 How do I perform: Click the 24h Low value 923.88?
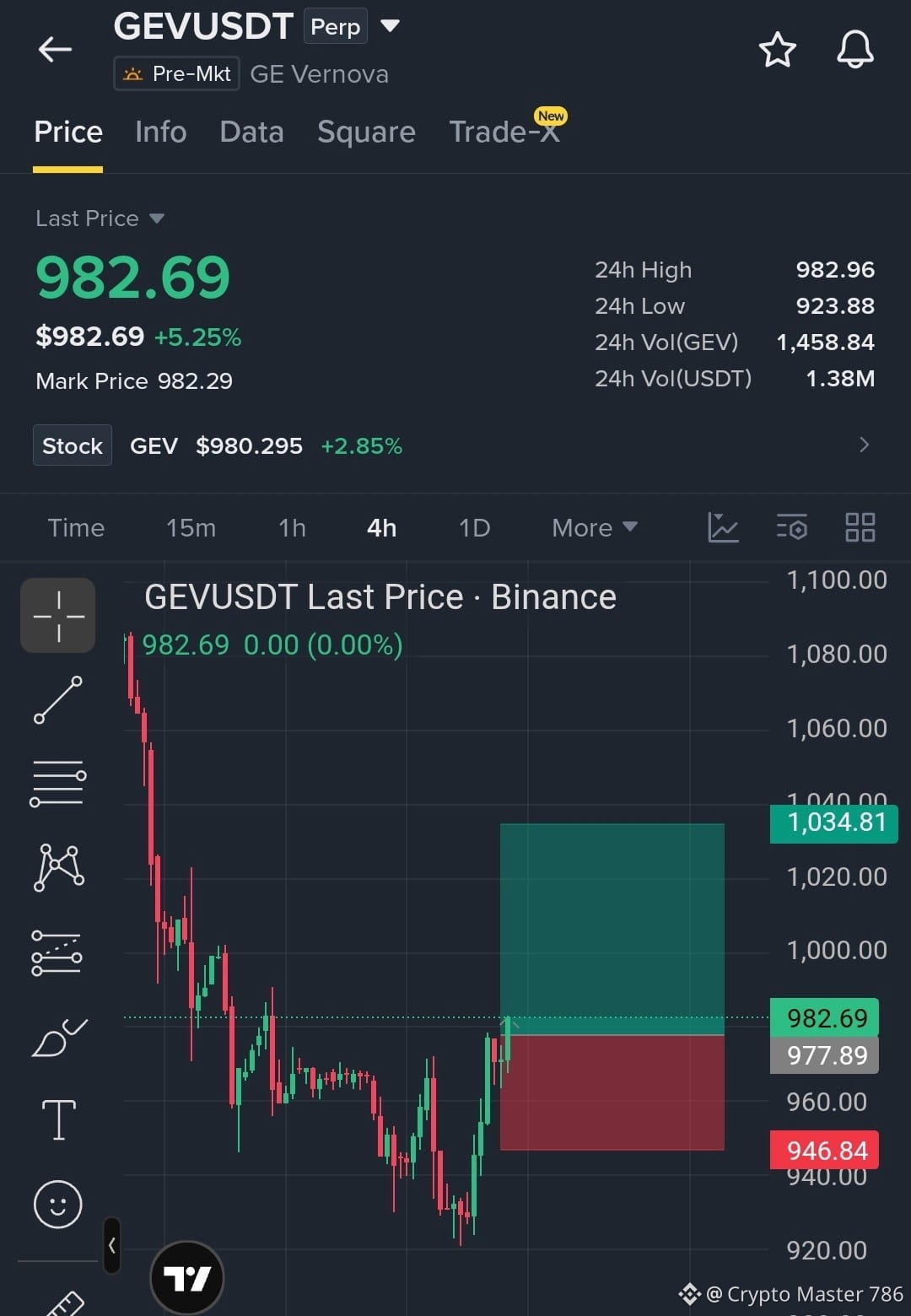pos(835,306)
